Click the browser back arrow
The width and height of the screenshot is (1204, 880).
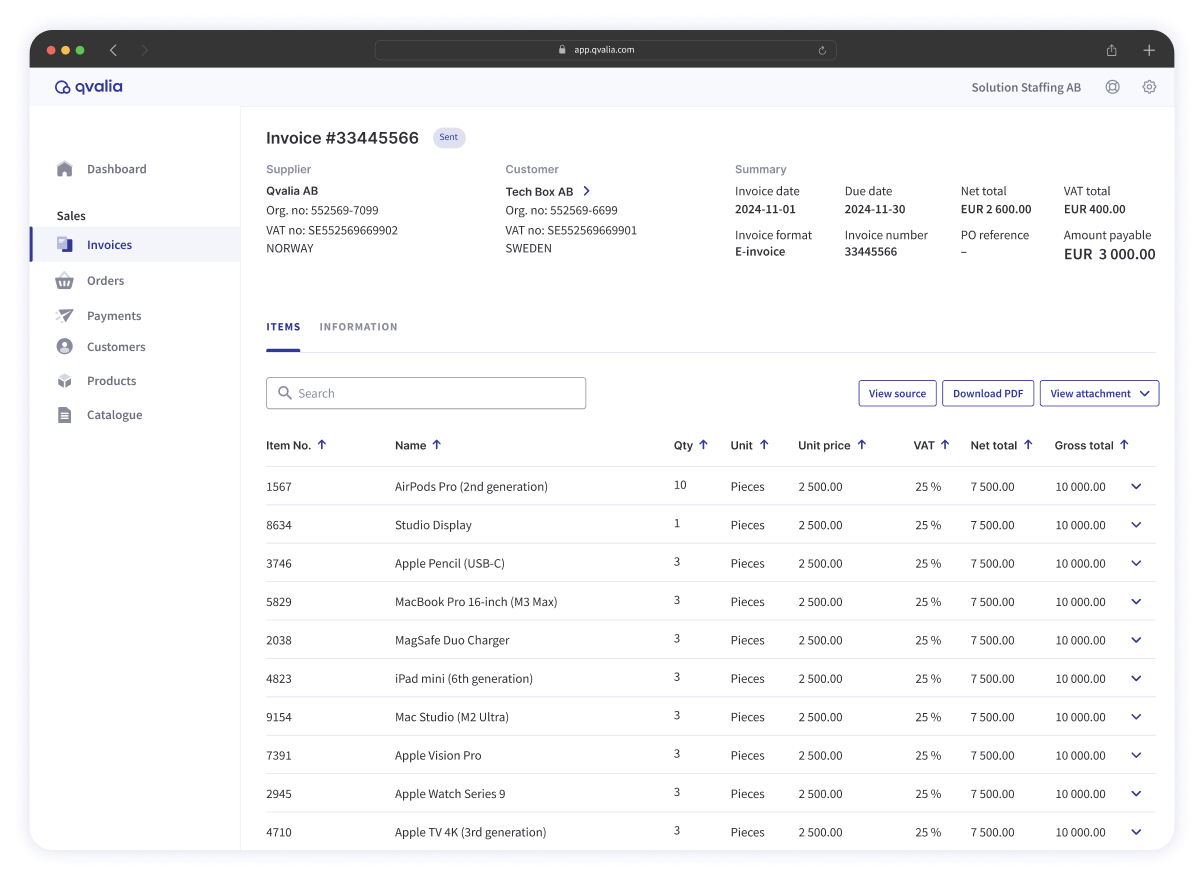tap(113, 50)
